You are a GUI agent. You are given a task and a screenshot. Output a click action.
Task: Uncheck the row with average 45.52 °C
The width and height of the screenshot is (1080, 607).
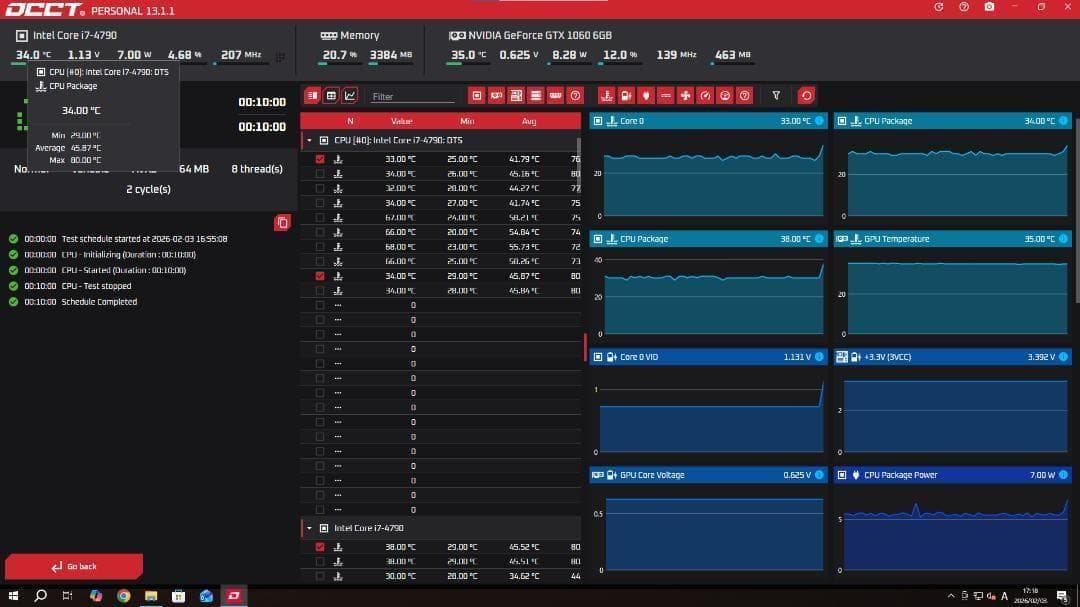[x=320, y=547]
